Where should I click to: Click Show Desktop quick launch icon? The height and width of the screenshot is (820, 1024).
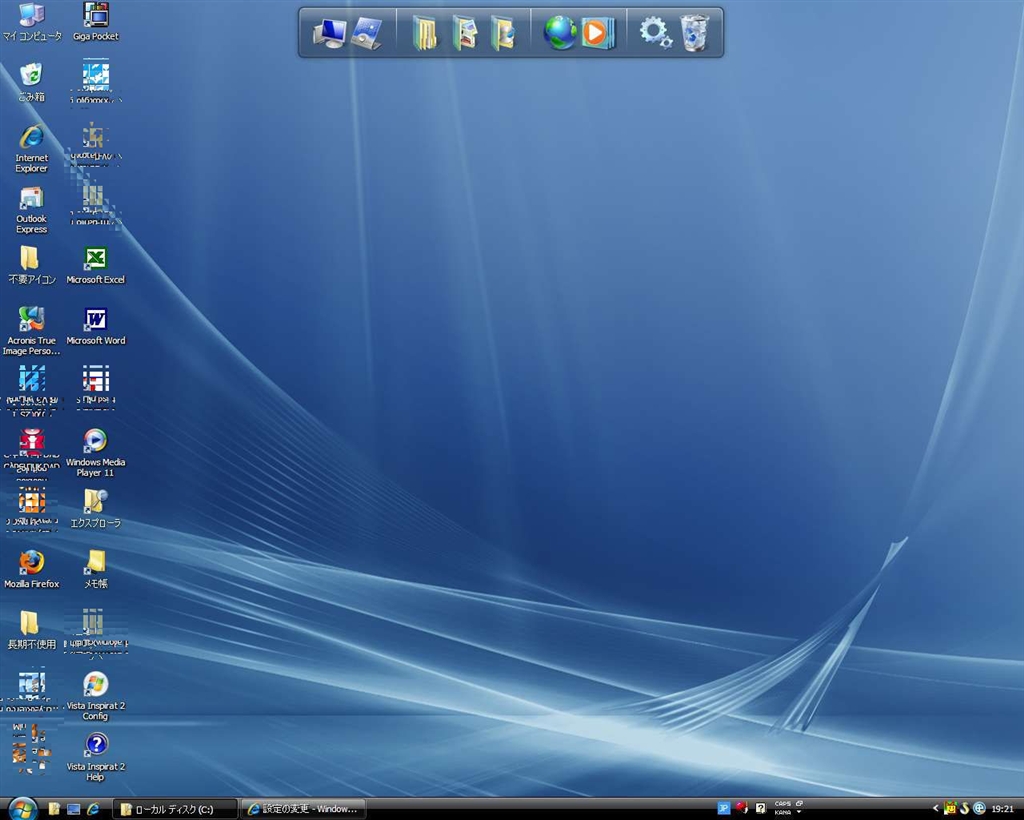(74, 809)
